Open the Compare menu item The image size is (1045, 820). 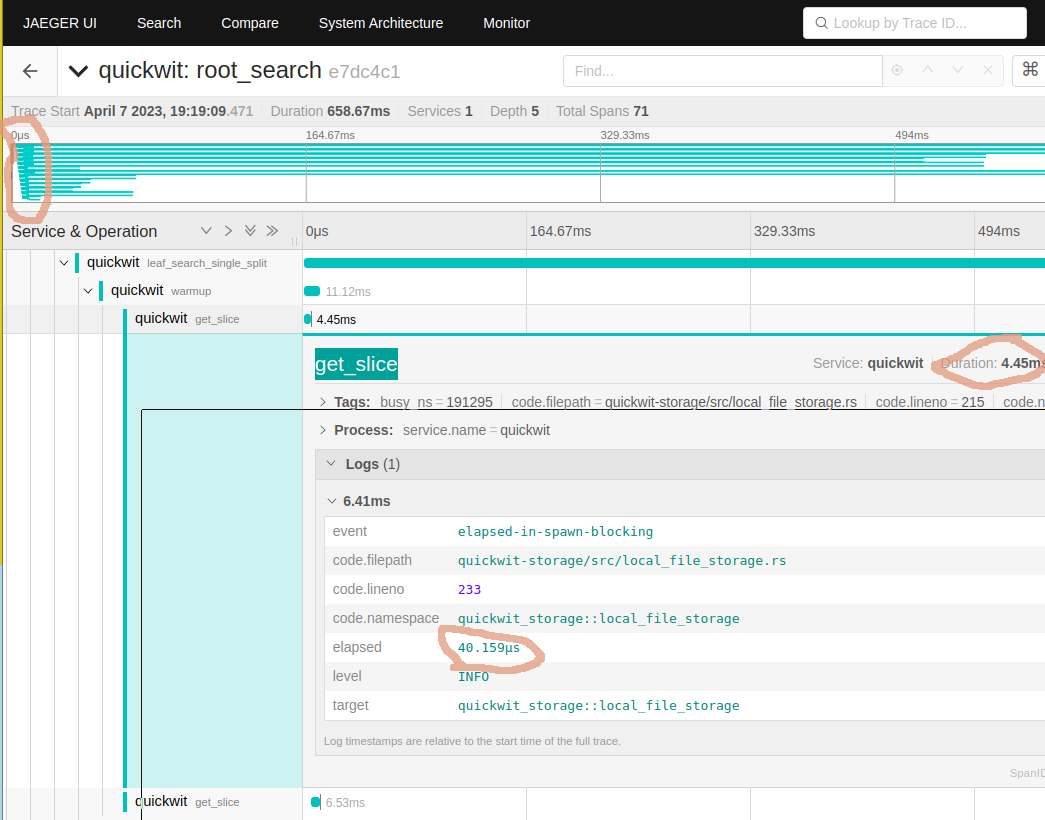250,23
